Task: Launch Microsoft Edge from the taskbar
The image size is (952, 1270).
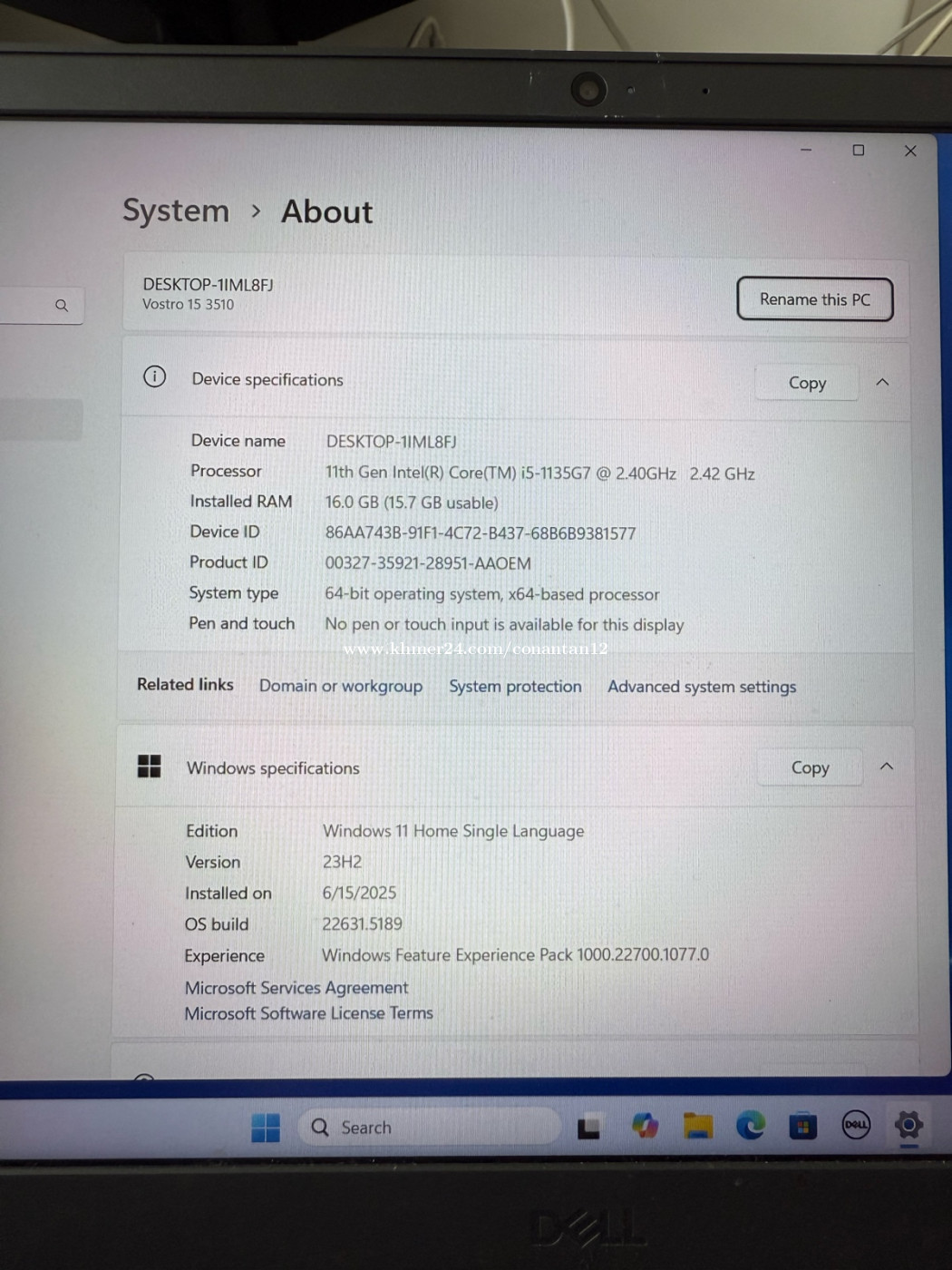Action: click(x=751, y=1126)
